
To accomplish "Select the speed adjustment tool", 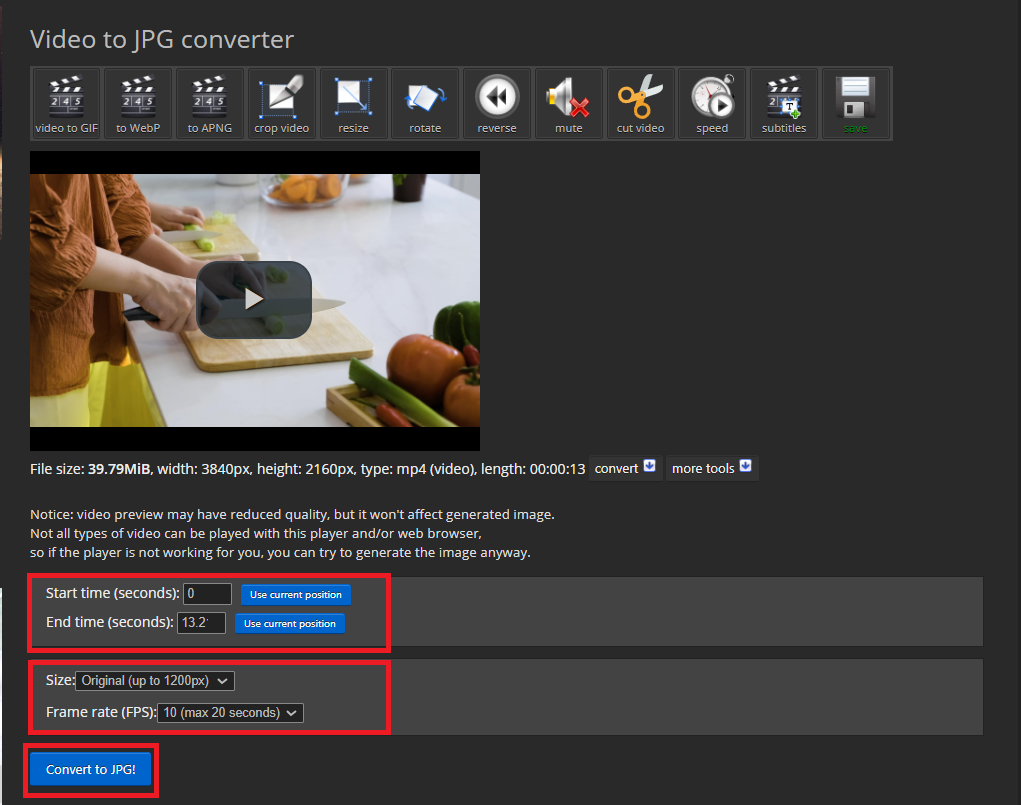I will pyautogui.click(x=712, y=103).
